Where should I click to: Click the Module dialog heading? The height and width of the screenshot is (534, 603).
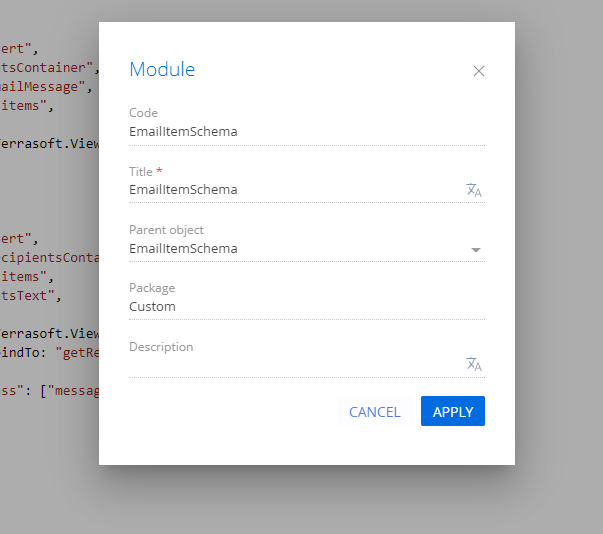pos(162,70)
